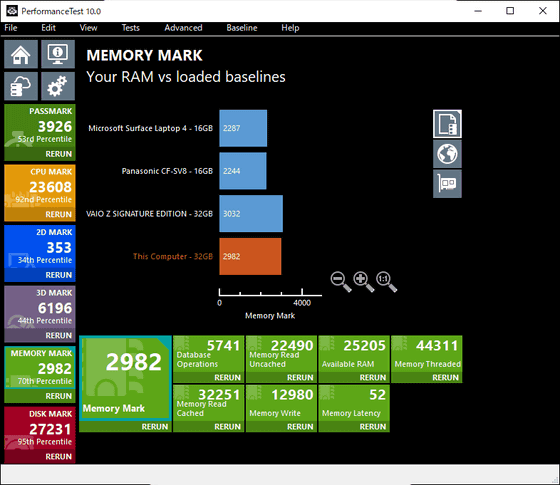Click the orange This Computer bar (2982)
560x485 pixels.
click(250, 256)
